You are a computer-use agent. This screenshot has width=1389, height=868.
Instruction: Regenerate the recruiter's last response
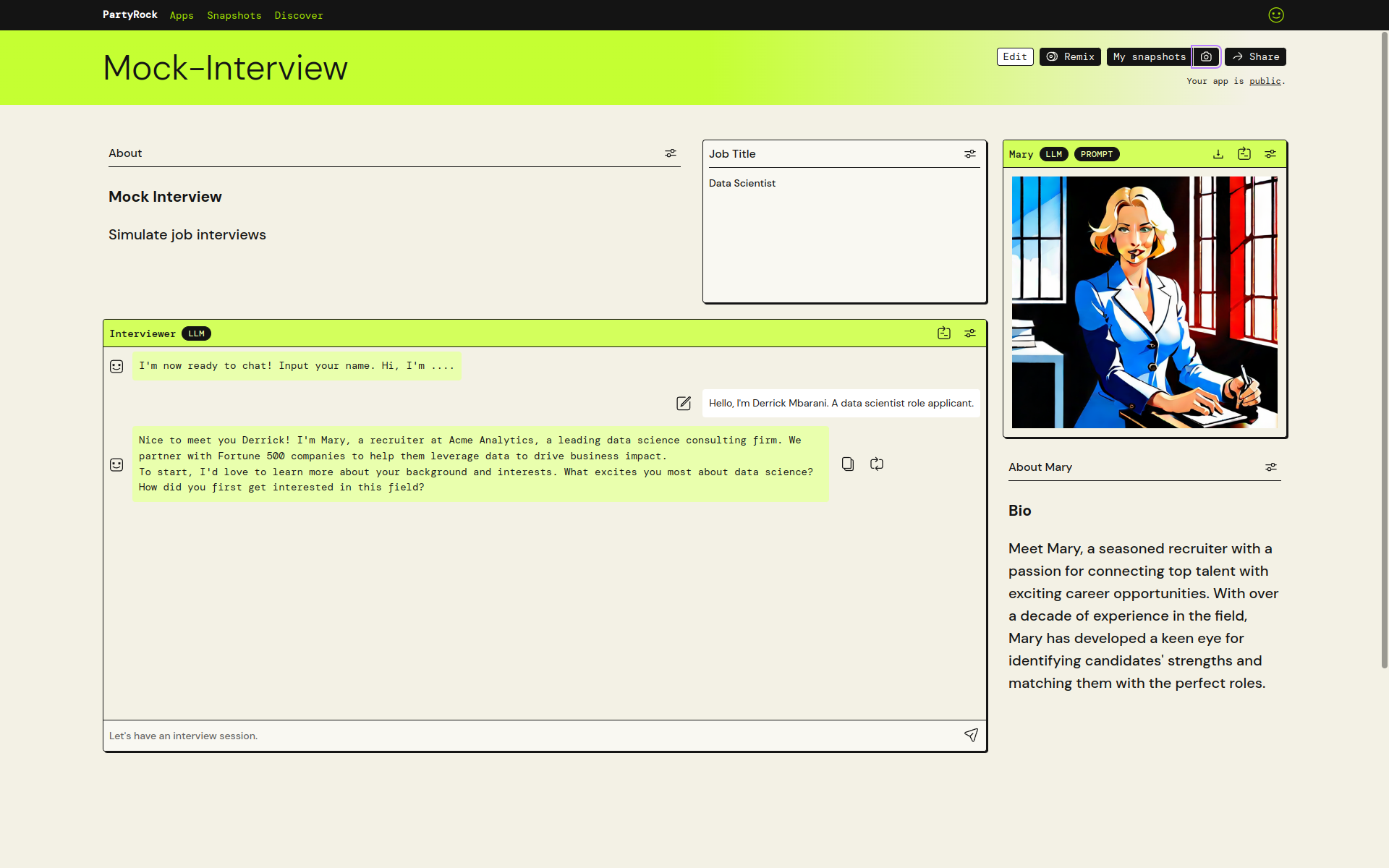(877, 464)
